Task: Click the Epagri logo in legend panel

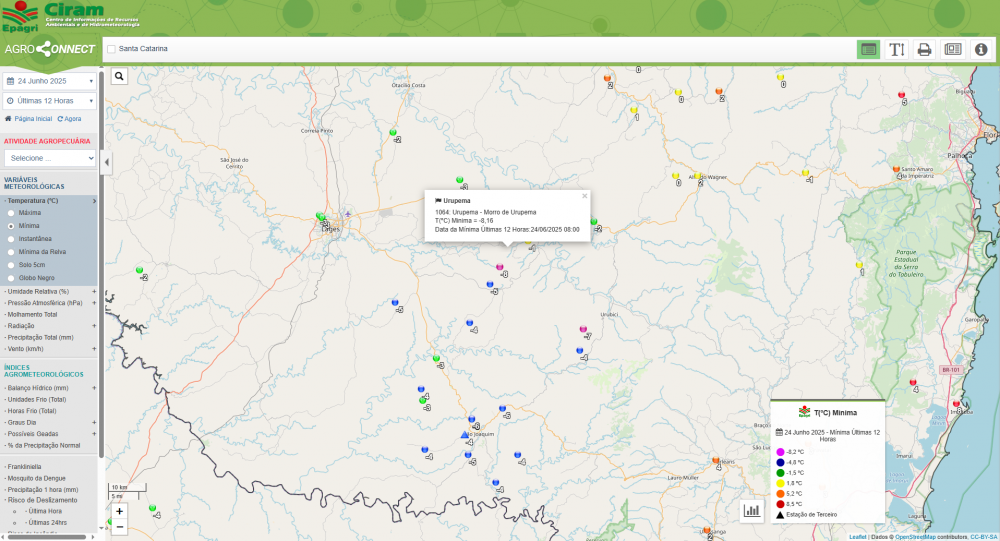Action: click(804, 412)
